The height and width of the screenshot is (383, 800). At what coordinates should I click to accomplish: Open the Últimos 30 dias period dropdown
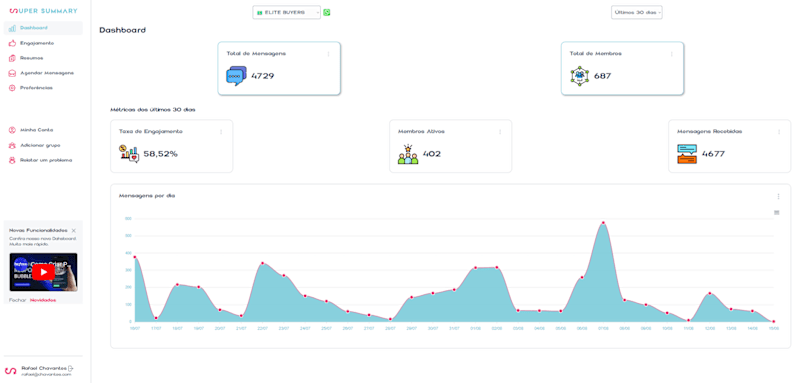click(x=637, y=12)
